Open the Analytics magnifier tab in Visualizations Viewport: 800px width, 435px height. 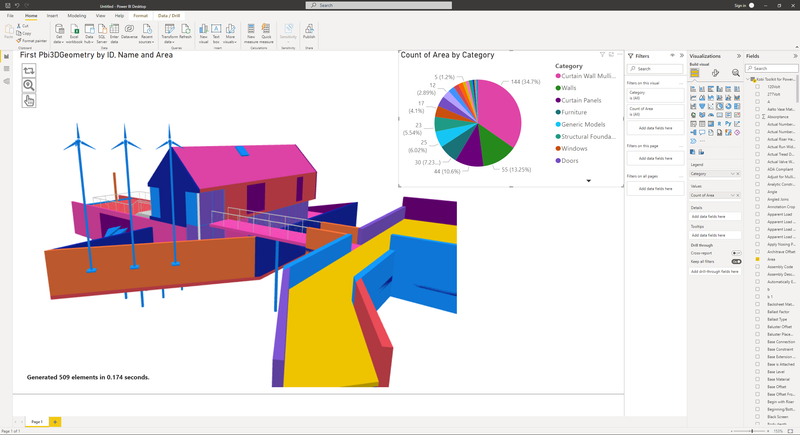coord(736,73)
